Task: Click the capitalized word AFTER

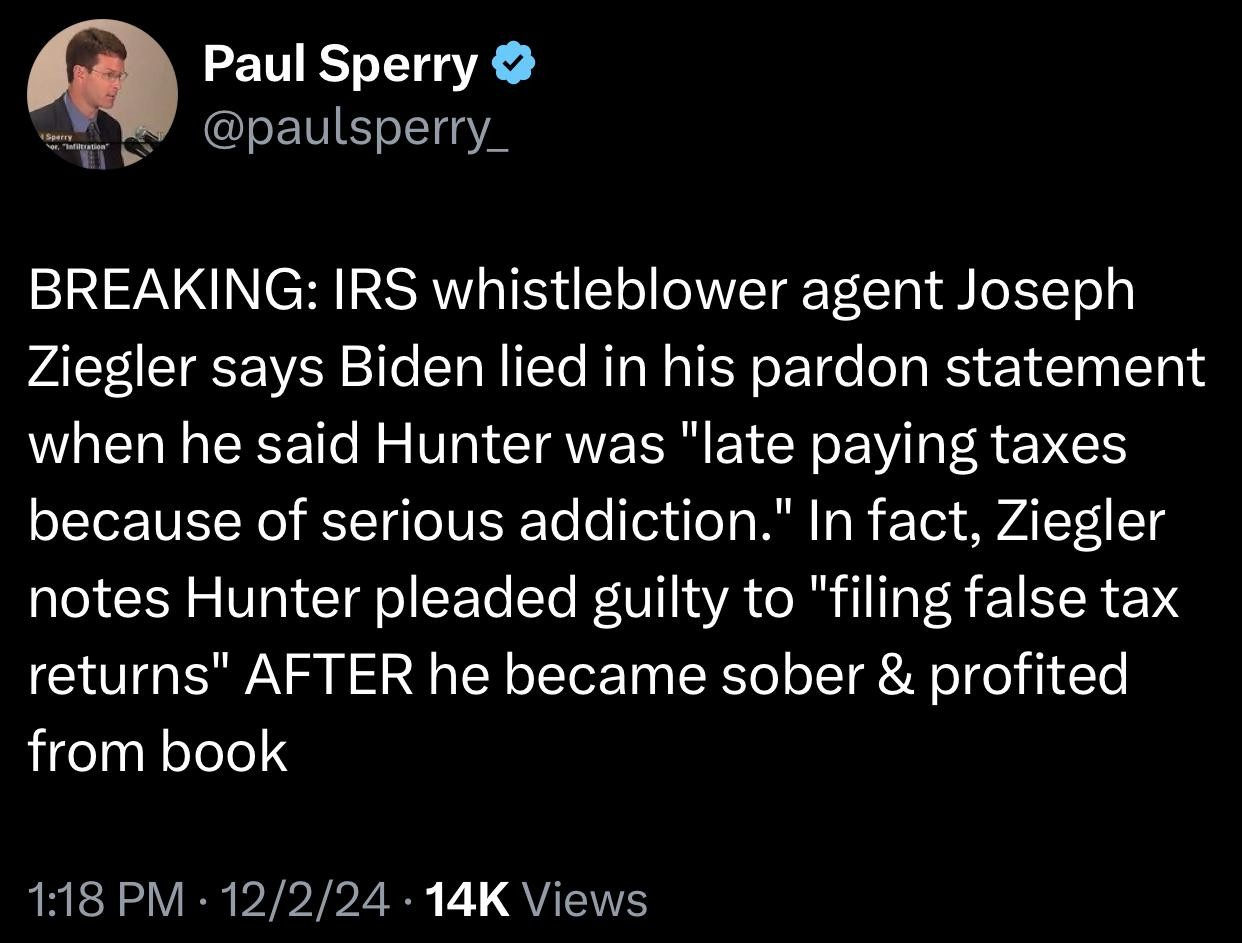Action: tap(328, 675)
